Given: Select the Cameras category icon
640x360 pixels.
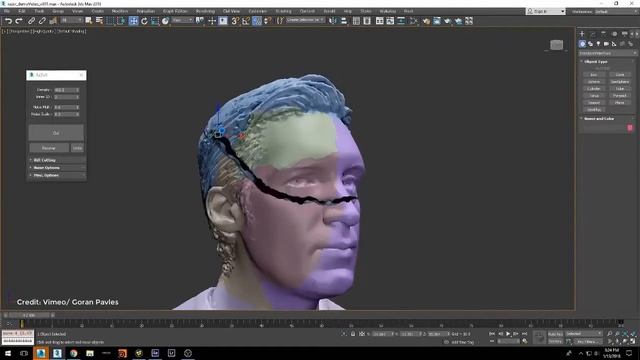Looking at the screenshot, I should point(607,44).
